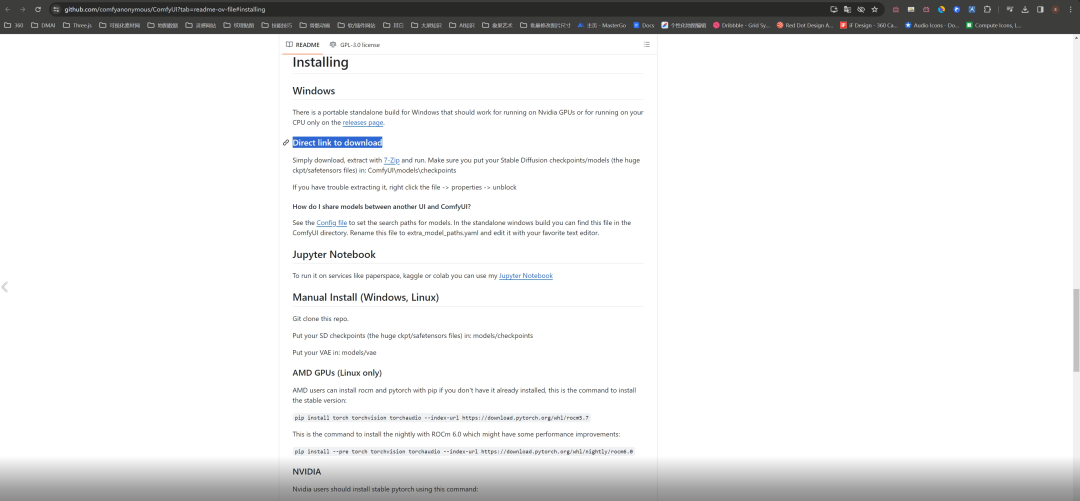Open the Audio Icons bookmark
The width and height of the screenshot is (1080, 501).
(931, 25)
